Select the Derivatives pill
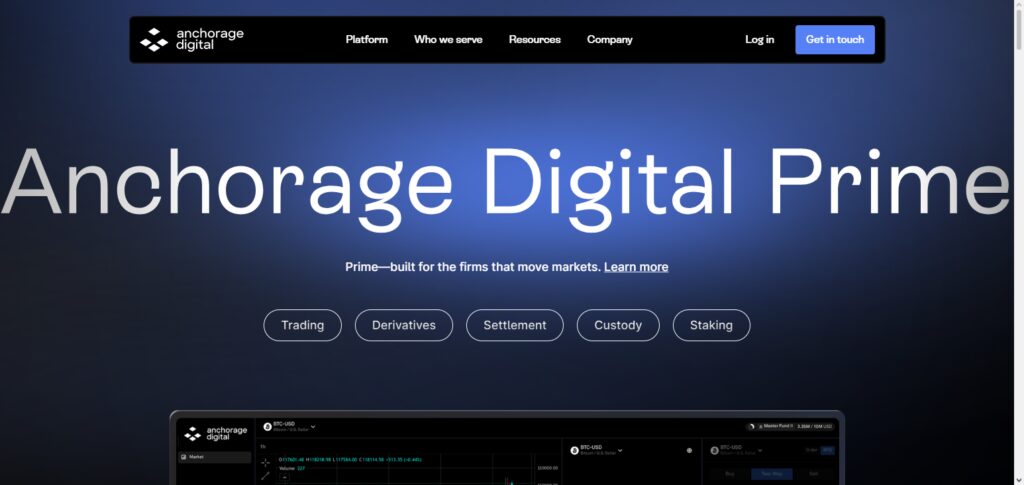 tap(404, 325)
